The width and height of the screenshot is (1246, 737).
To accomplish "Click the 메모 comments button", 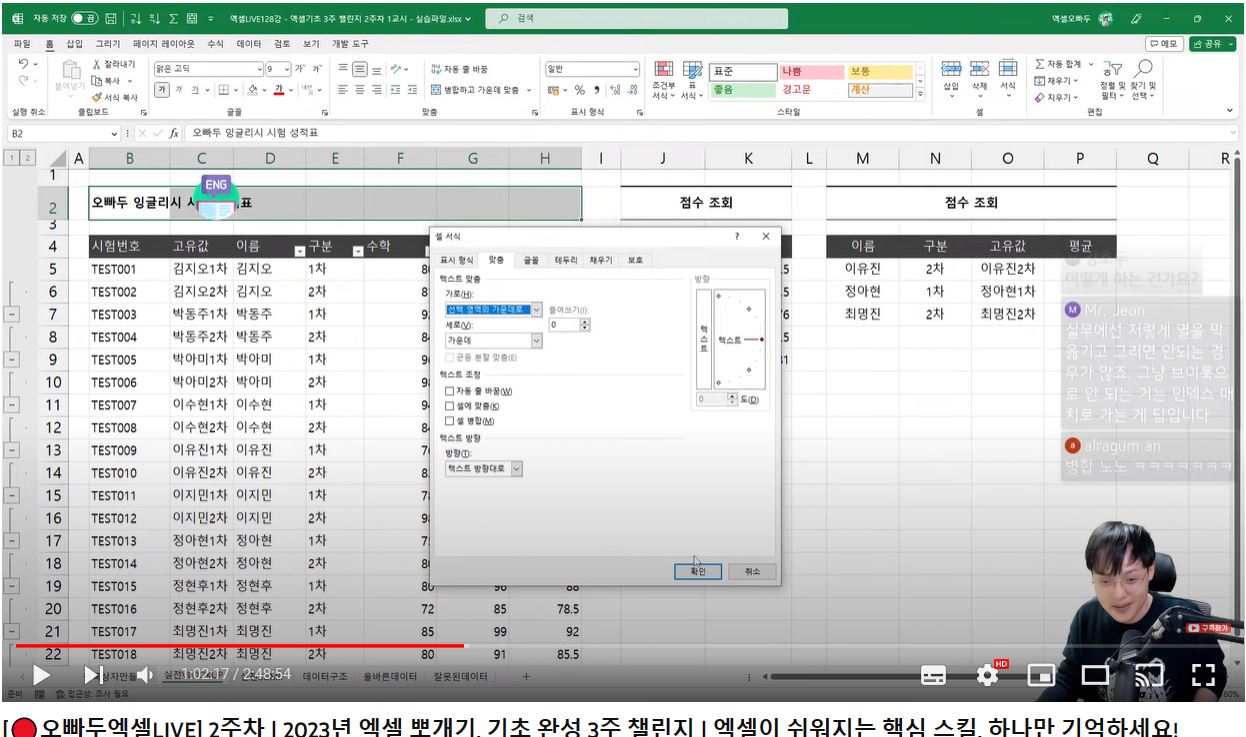I will 1165,44.
